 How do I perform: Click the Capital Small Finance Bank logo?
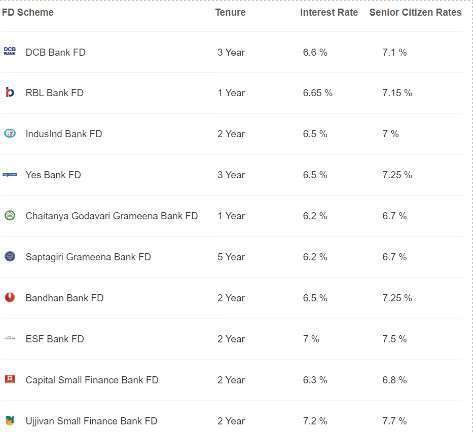[10, 379]
